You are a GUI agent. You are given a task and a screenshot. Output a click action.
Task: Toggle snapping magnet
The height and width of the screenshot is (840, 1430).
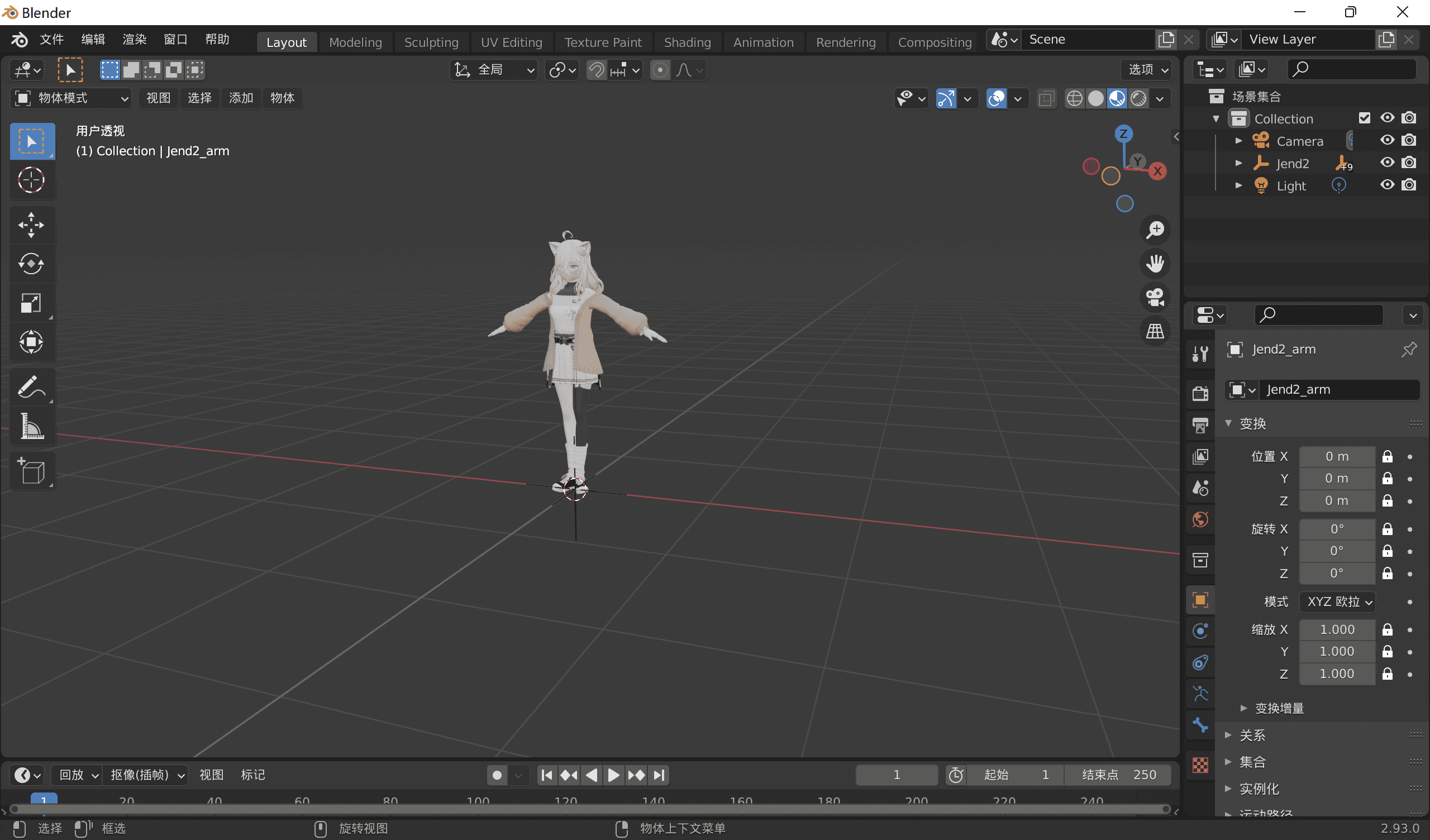coord(596,70)
